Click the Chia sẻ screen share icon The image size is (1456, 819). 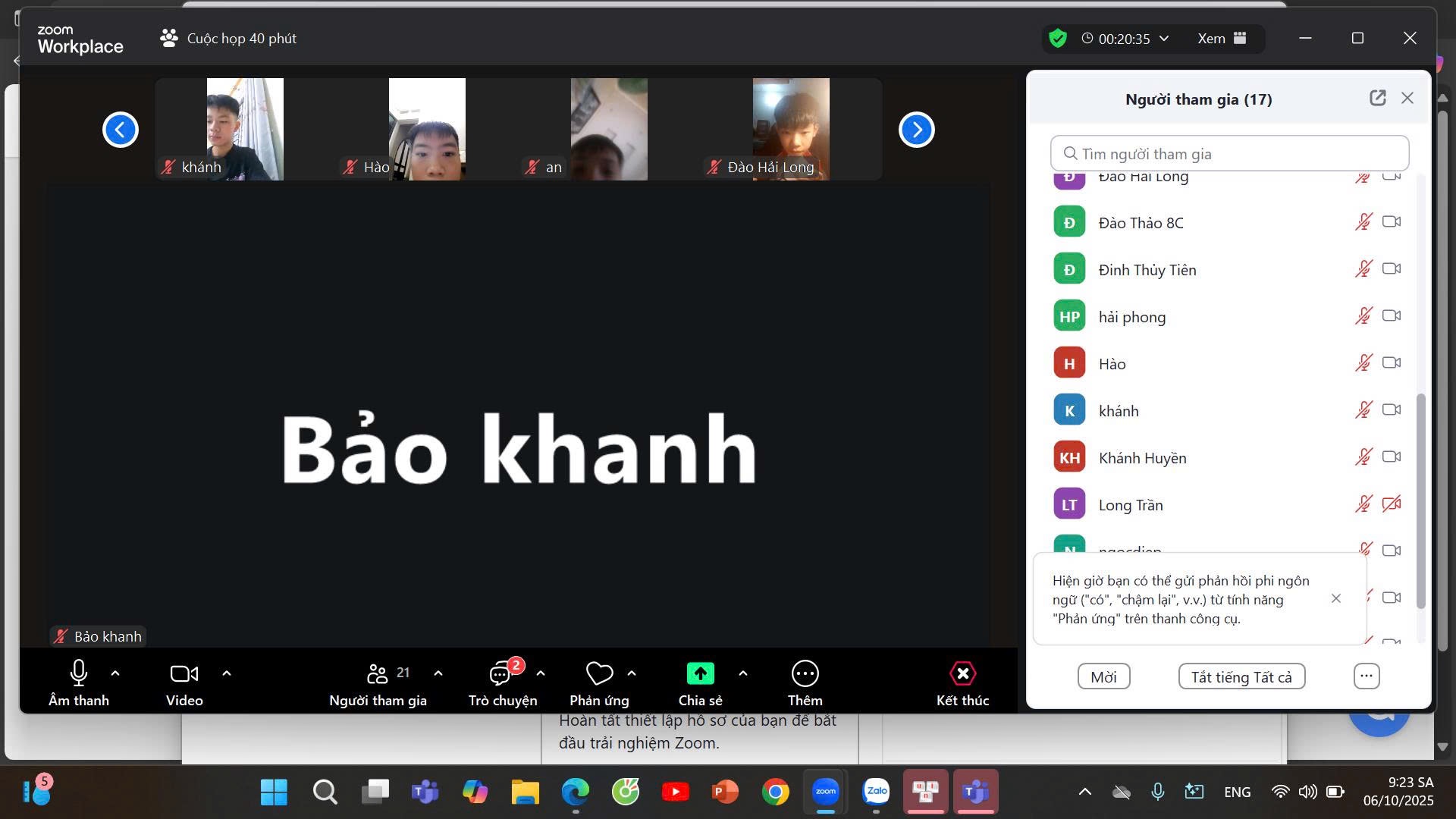coord(700,673)
